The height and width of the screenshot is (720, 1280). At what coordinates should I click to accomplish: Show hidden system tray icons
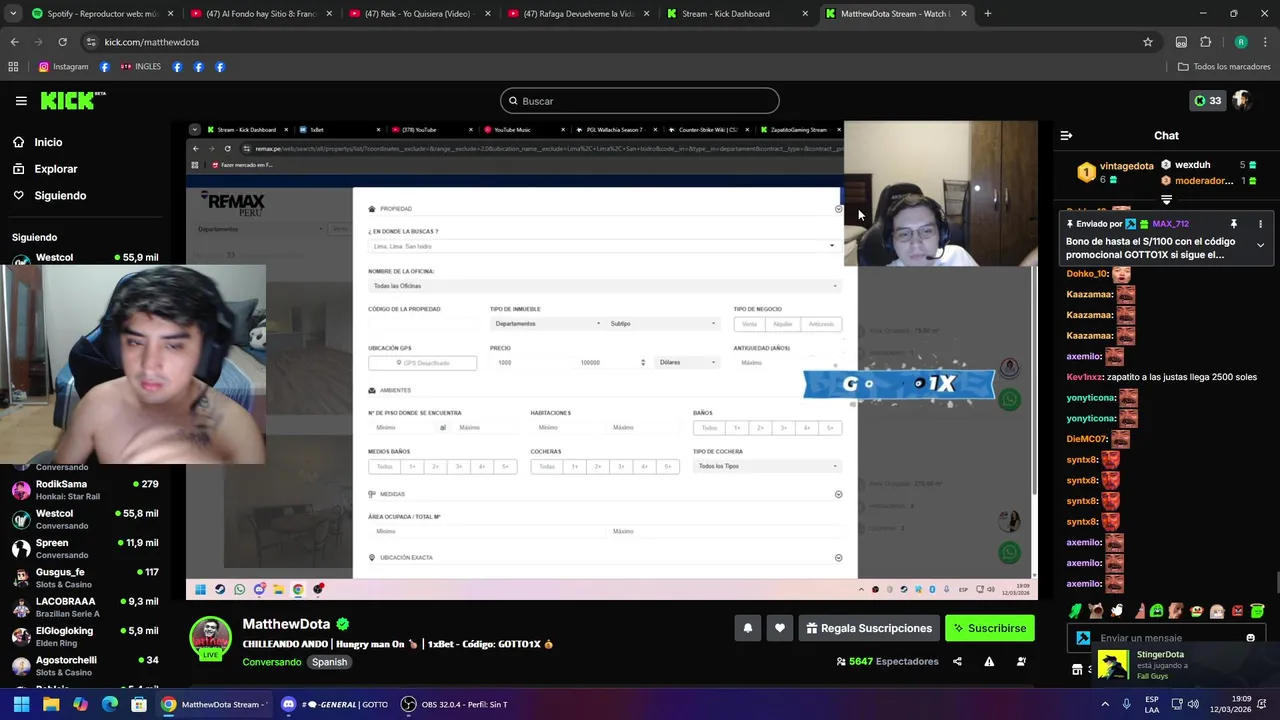click(x=1107, y=704)
